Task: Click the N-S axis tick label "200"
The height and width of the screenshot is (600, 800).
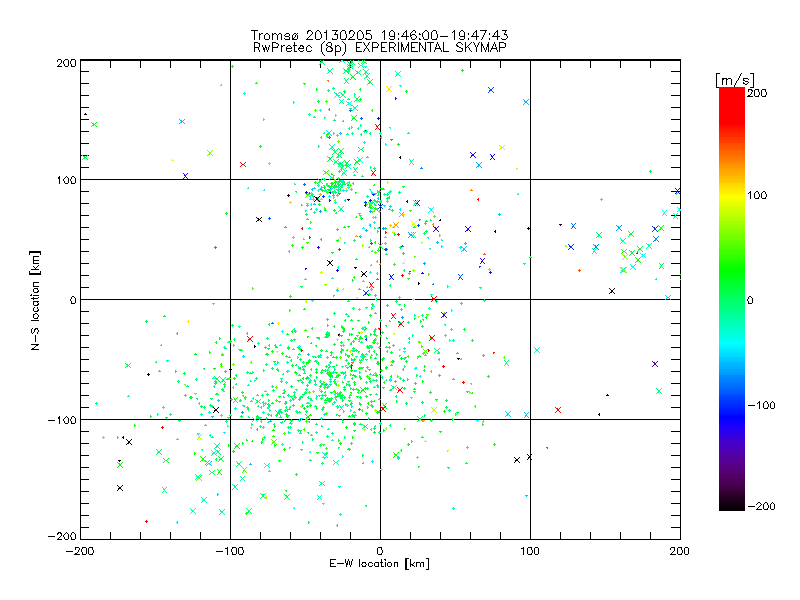Action: pyautogui.click(x=66, y=63)
